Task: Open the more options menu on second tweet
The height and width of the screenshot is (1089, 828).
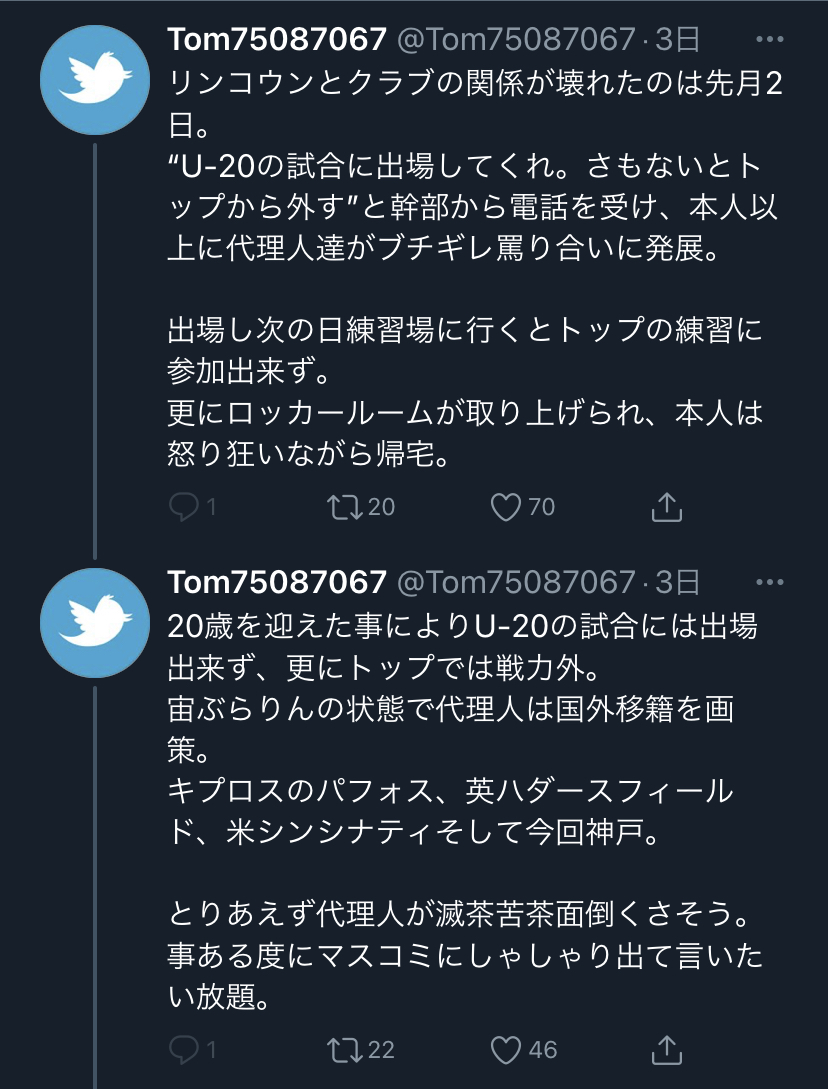Action: [x=769, y=582]
